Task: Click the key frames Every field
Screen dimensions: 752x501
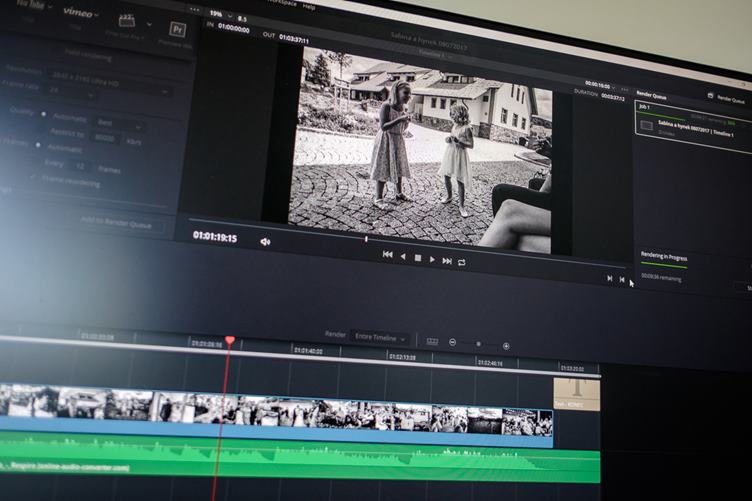Action: pyautogui.click(x=79, y=165)
